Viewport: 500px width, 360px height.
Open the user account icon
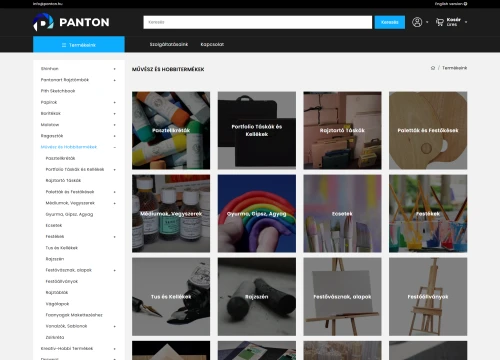[x=417, y=22]
